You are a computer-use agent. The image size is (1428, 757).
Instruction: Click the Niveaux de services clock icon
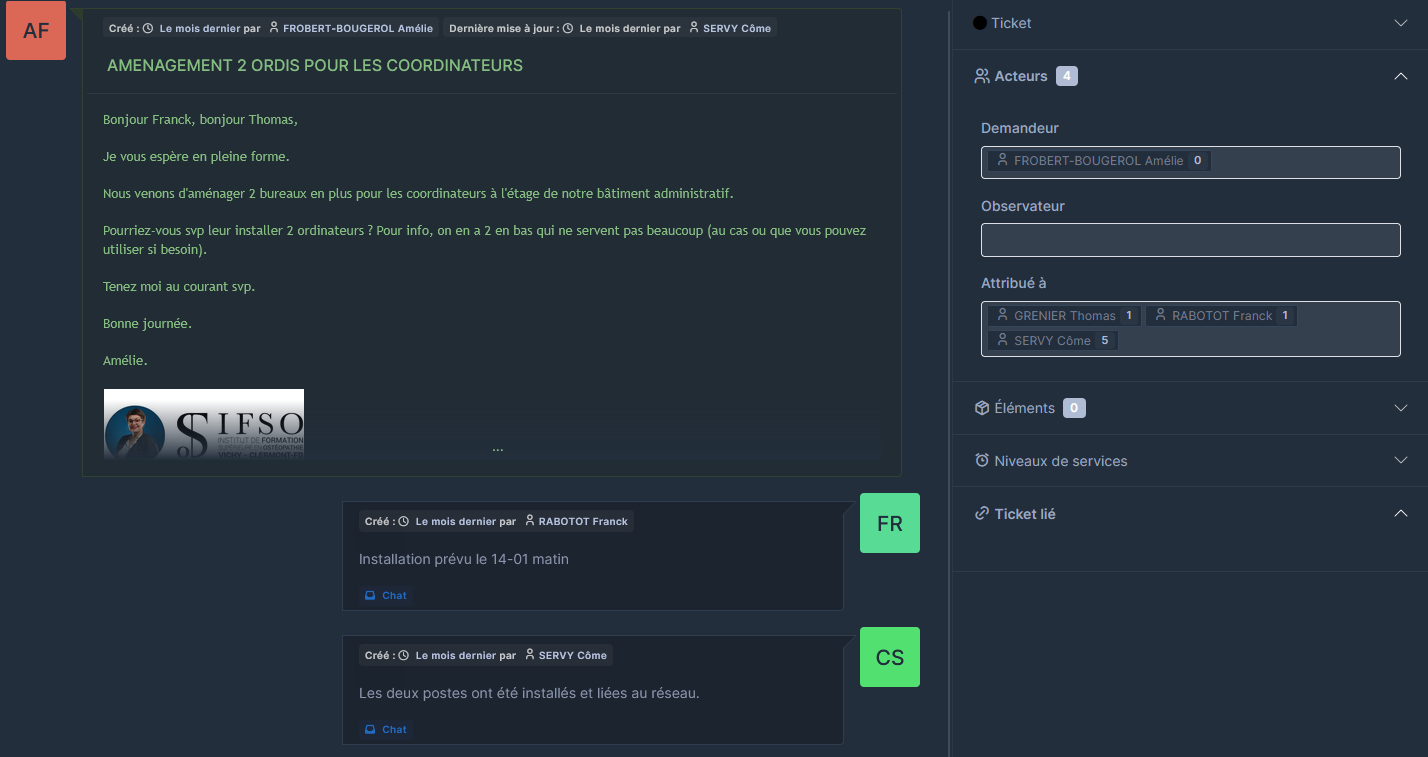point(982,461)
